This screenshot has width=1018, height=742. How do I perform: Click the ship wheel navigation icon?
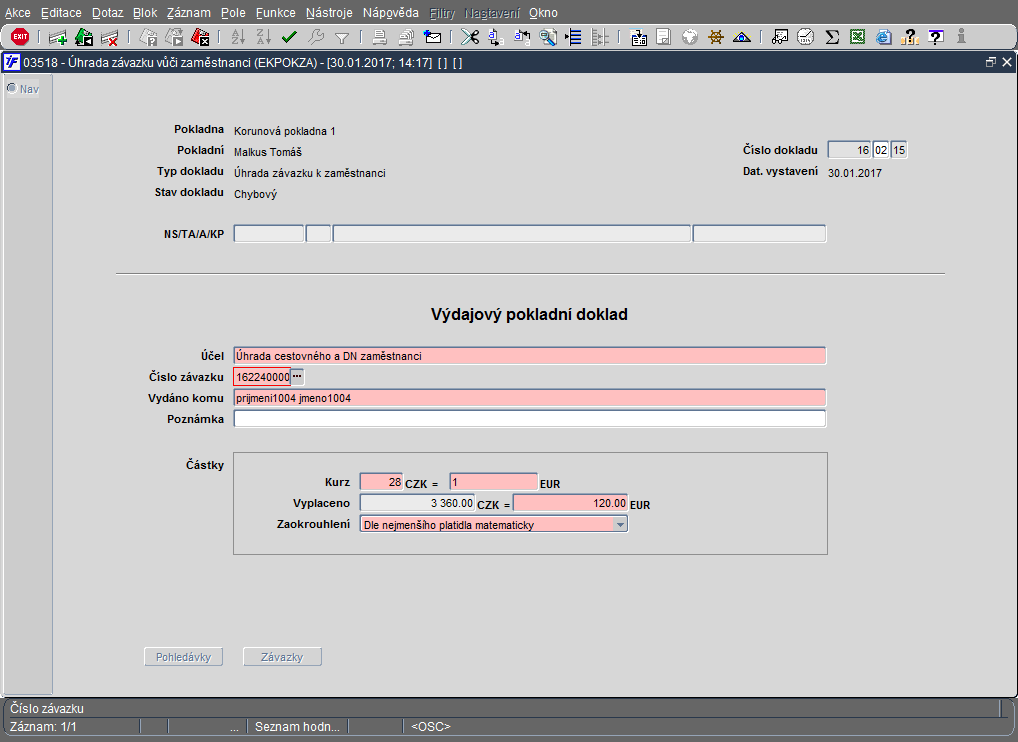(715, 37)
